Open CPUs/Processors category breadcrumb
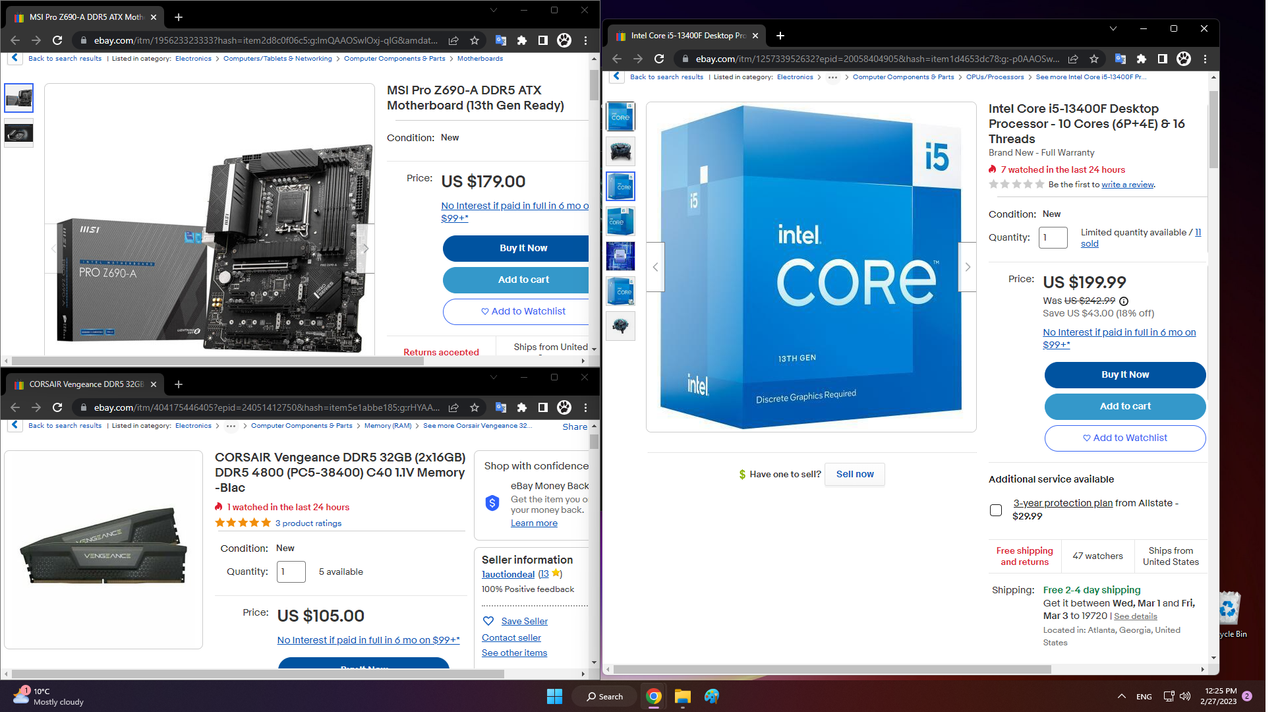The width and height of the screenshot is (1280, 712). click(x=995, y=77)
